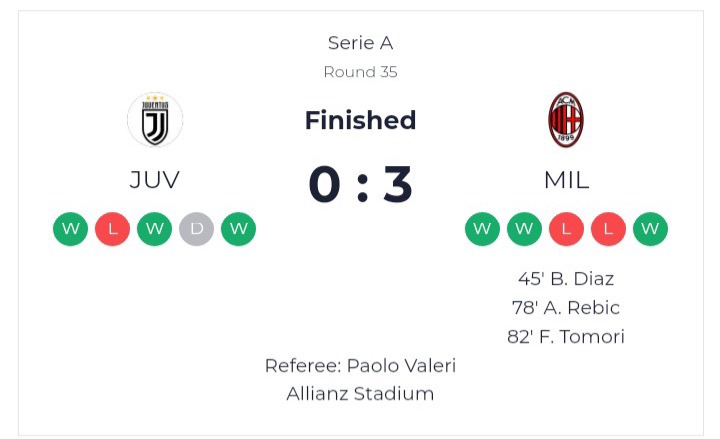Select Juventus' grey D draw badge
This screenshot has height=439, width=720.
click(x=197, y=229)
